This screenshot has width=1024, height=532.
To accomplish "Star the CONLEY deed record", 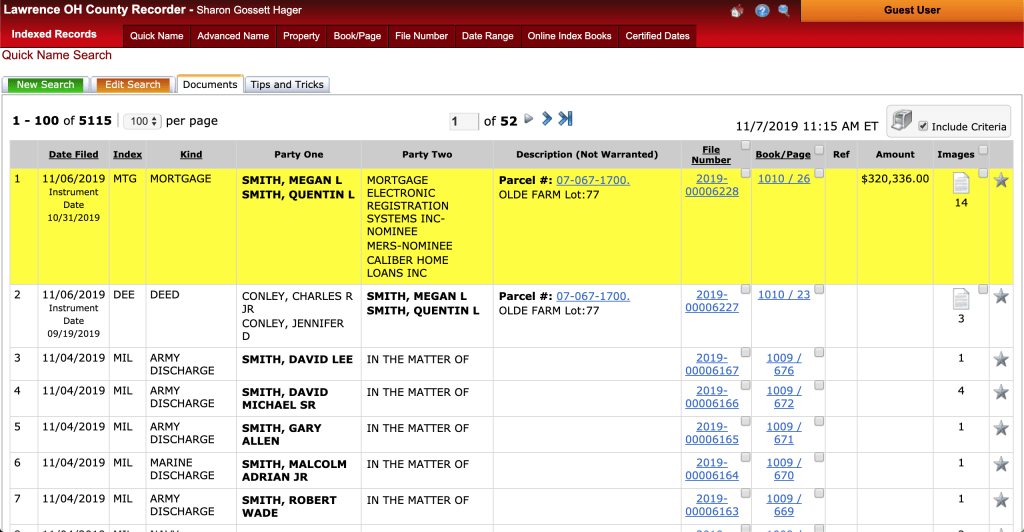I will (x=1000, y=296).
